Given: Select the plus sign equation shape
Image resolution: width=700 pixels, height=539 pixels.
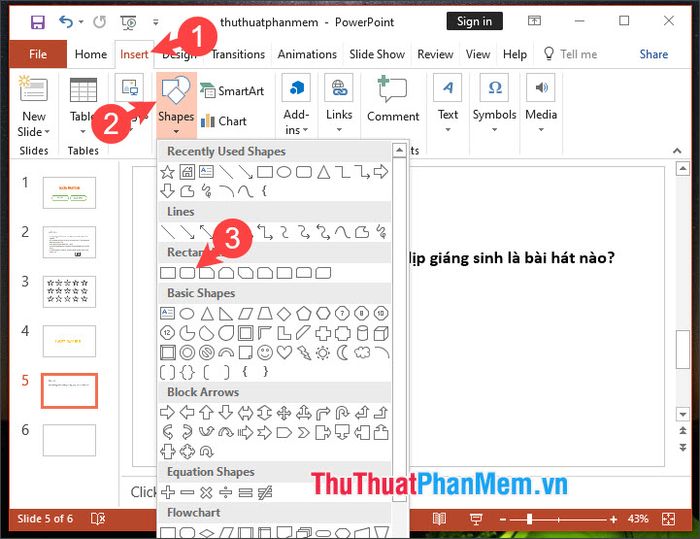Looking at the screenshot, I should (168, 492).
